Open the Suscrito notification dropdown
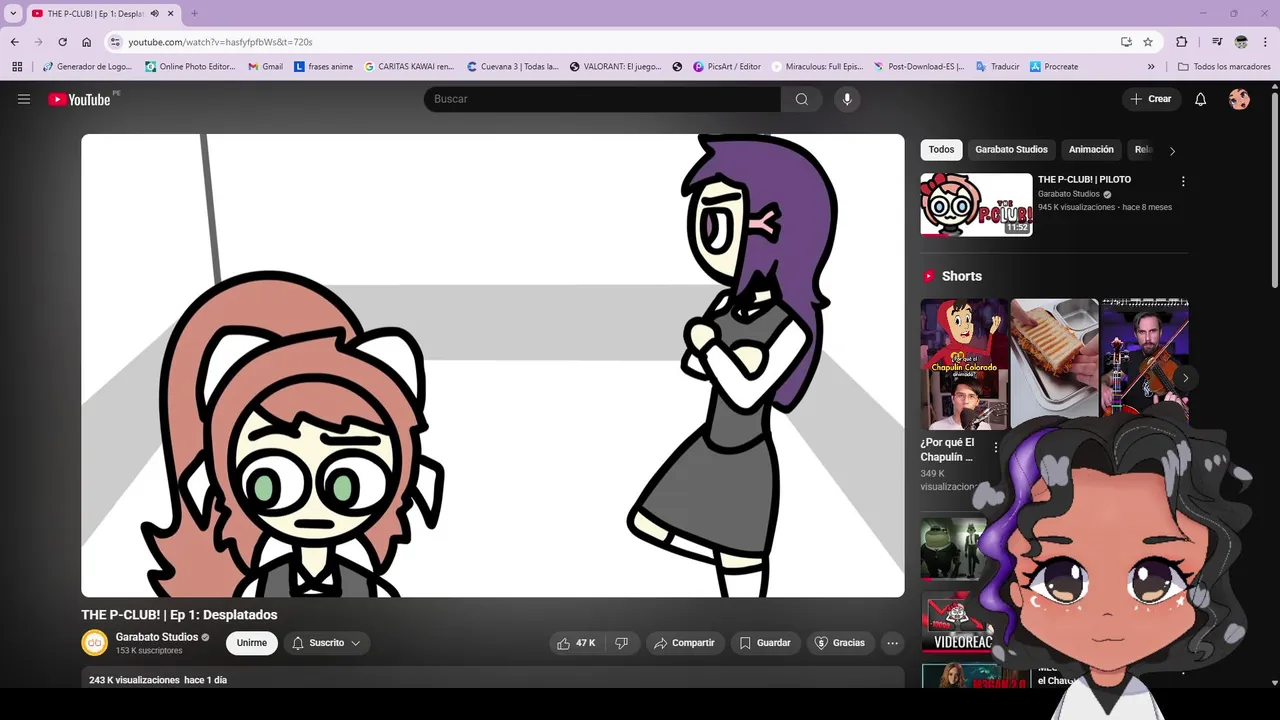Image resolution: width=1280 pixels, height=720 pixels. (x=327, y=643)
